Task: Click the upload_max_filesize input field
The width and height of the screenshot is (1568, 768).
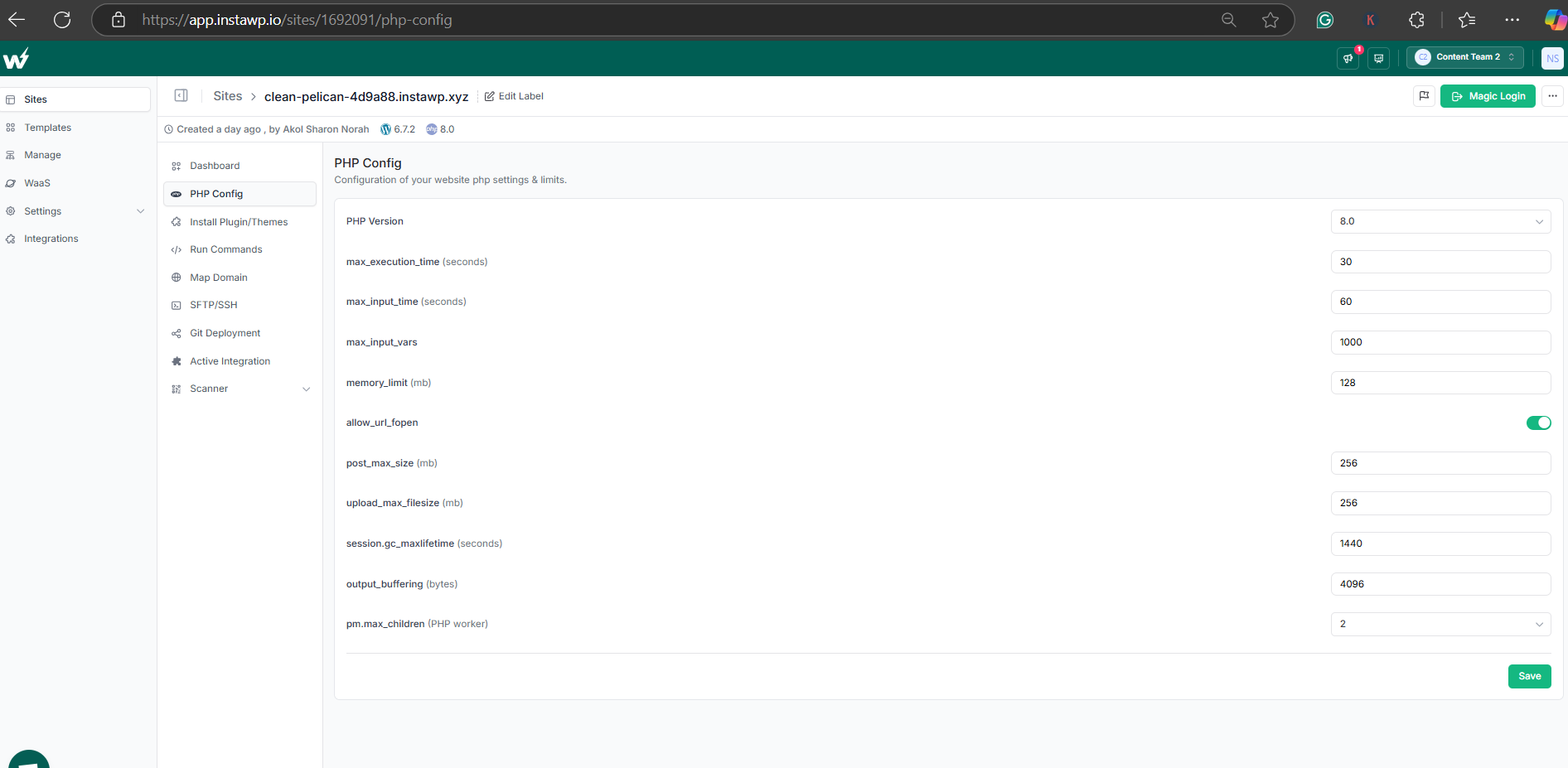Action: tap(1440, 503)
